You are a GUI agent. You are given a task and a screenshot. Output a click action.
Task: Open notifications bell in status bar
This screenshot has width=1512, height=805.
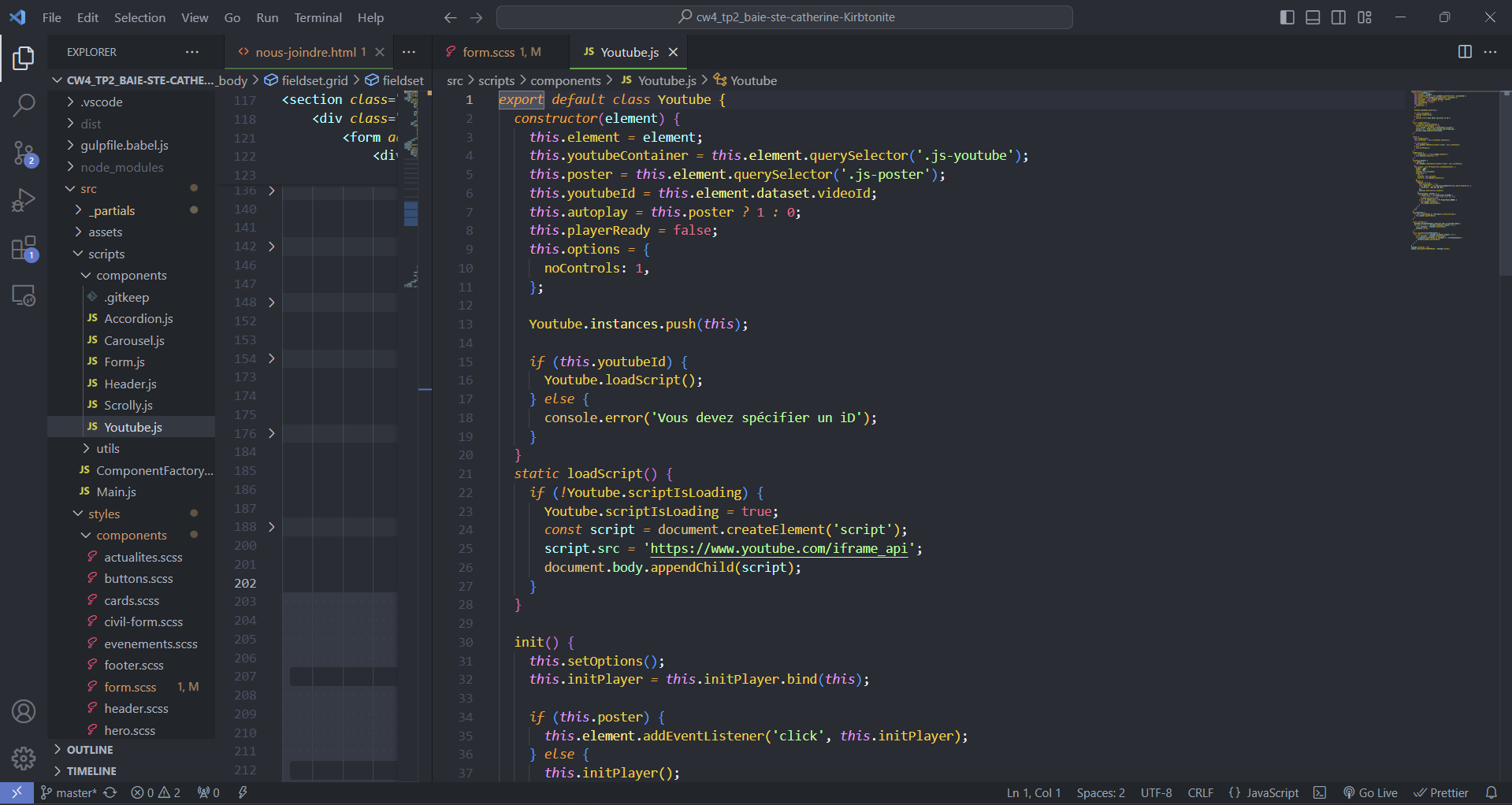pyautogui.click(x=1491, y=792)
